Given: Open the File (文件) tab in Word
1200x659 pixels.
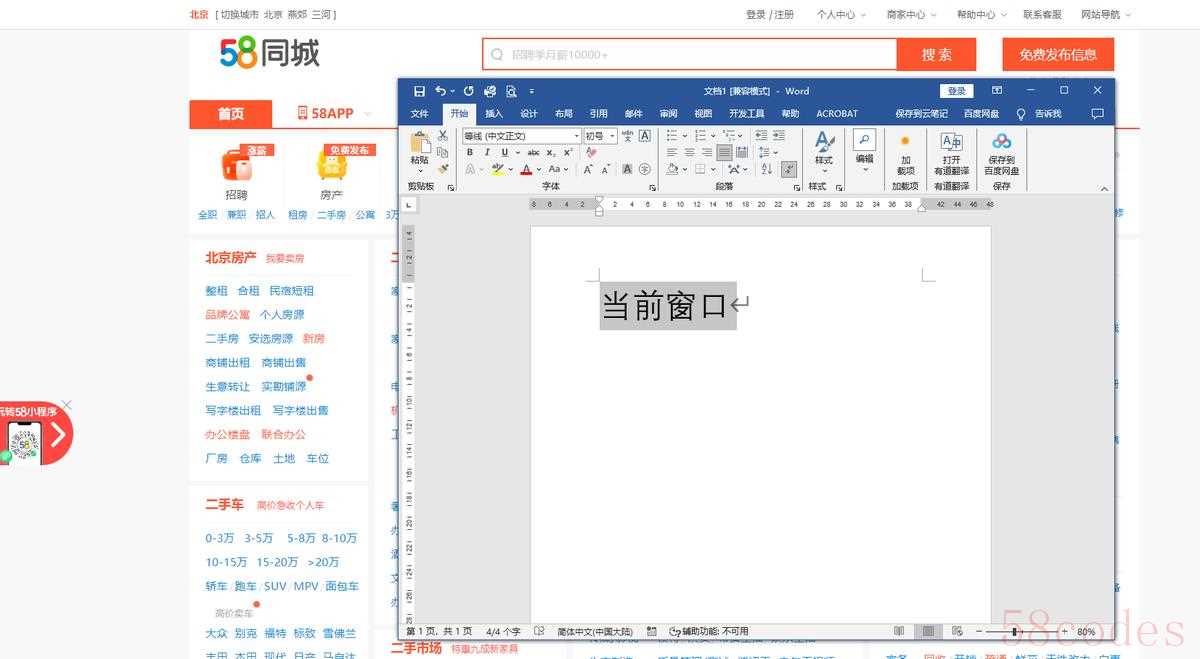Looking at the screenshot, I should [x=419, y=113].
